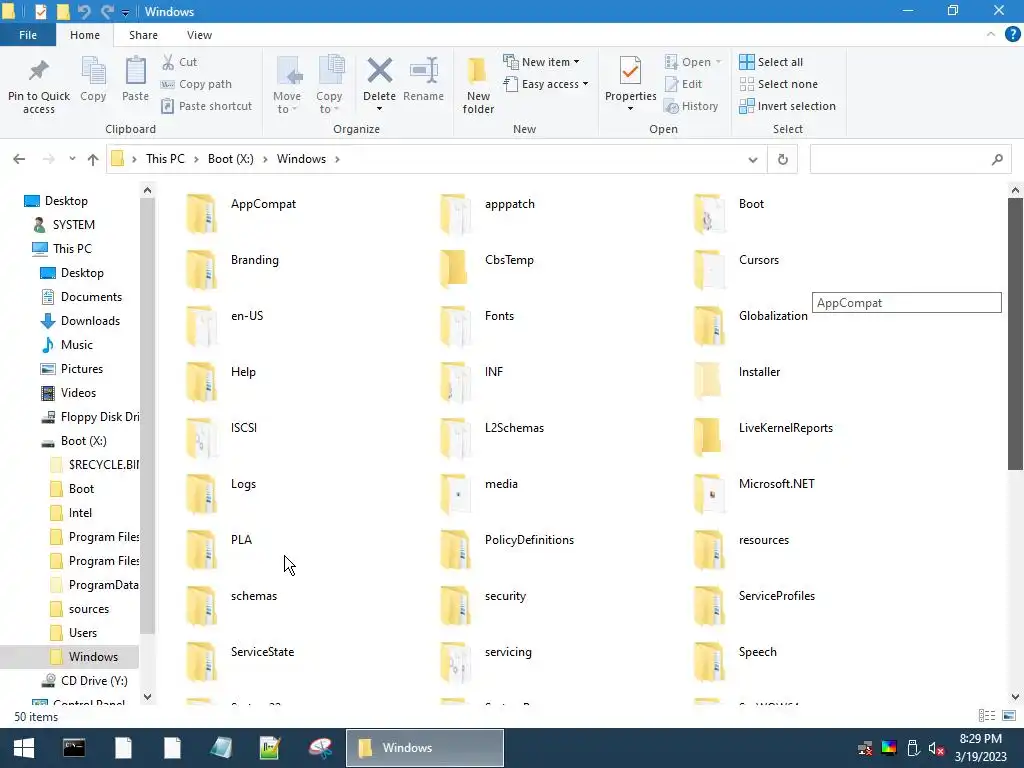Switch to the Home ribbon tab

coord(85,35)
